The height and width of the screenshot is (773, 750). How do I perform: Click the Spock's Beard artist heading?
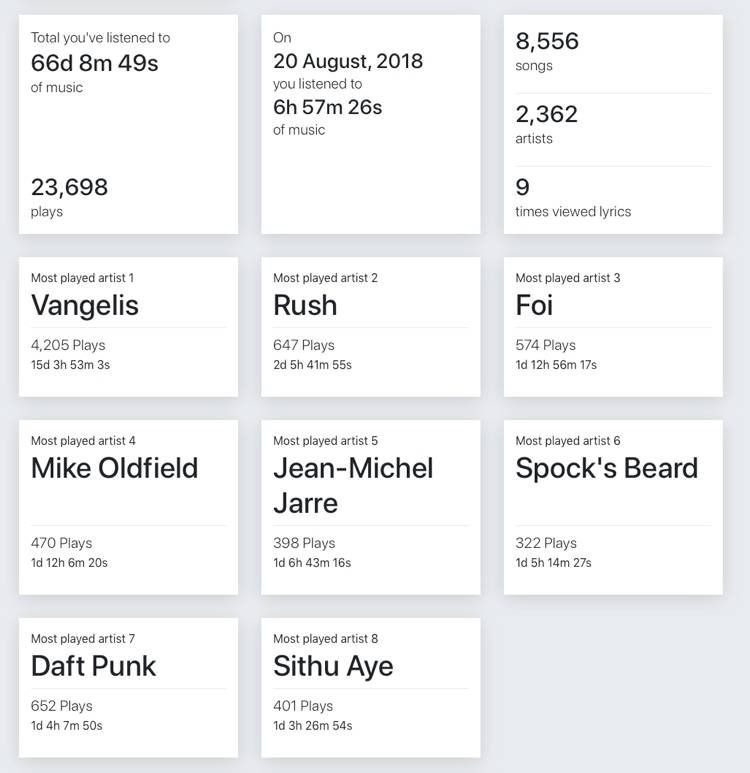607,468
